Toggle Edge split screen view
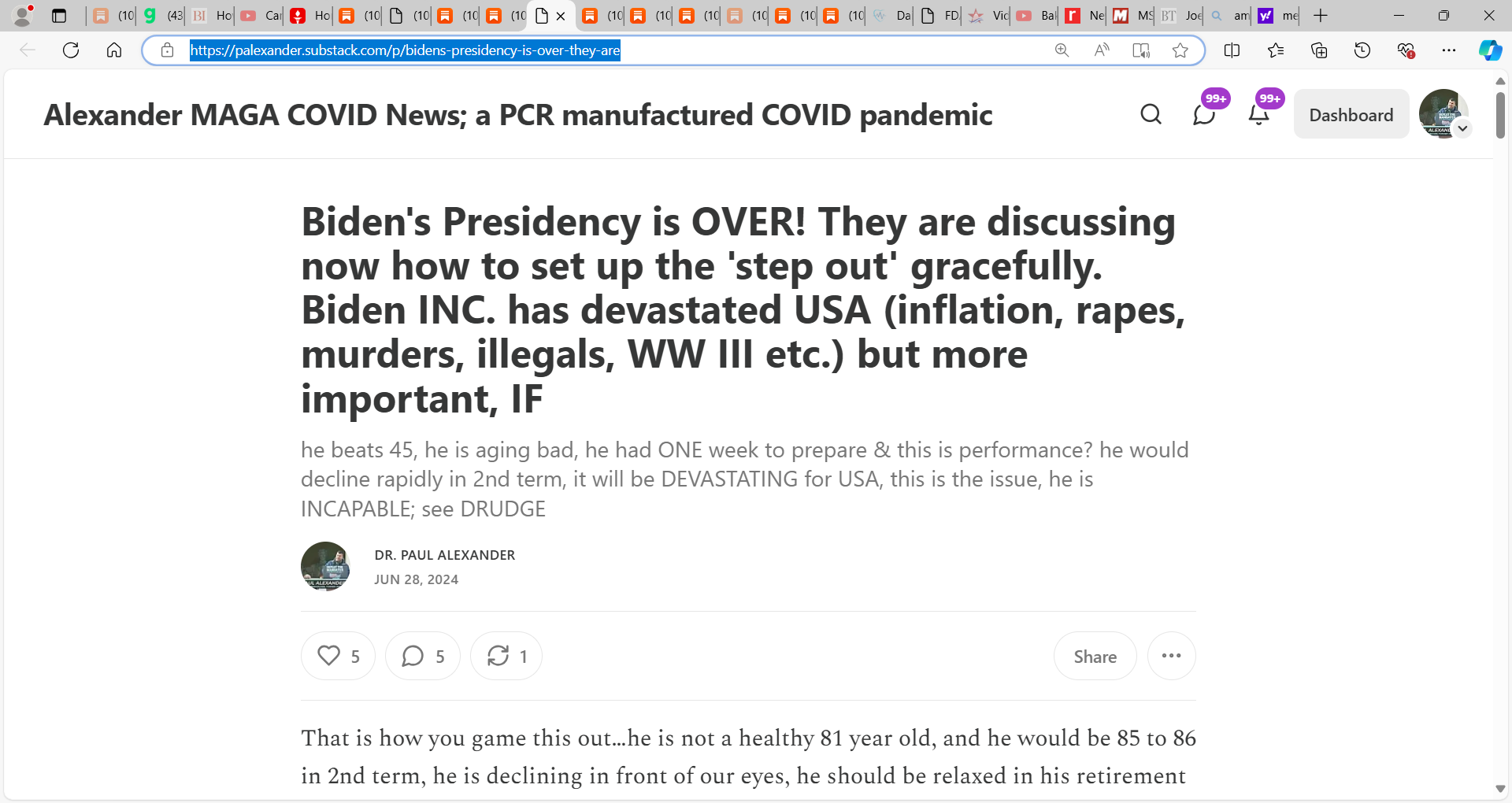 point(1232,50)
